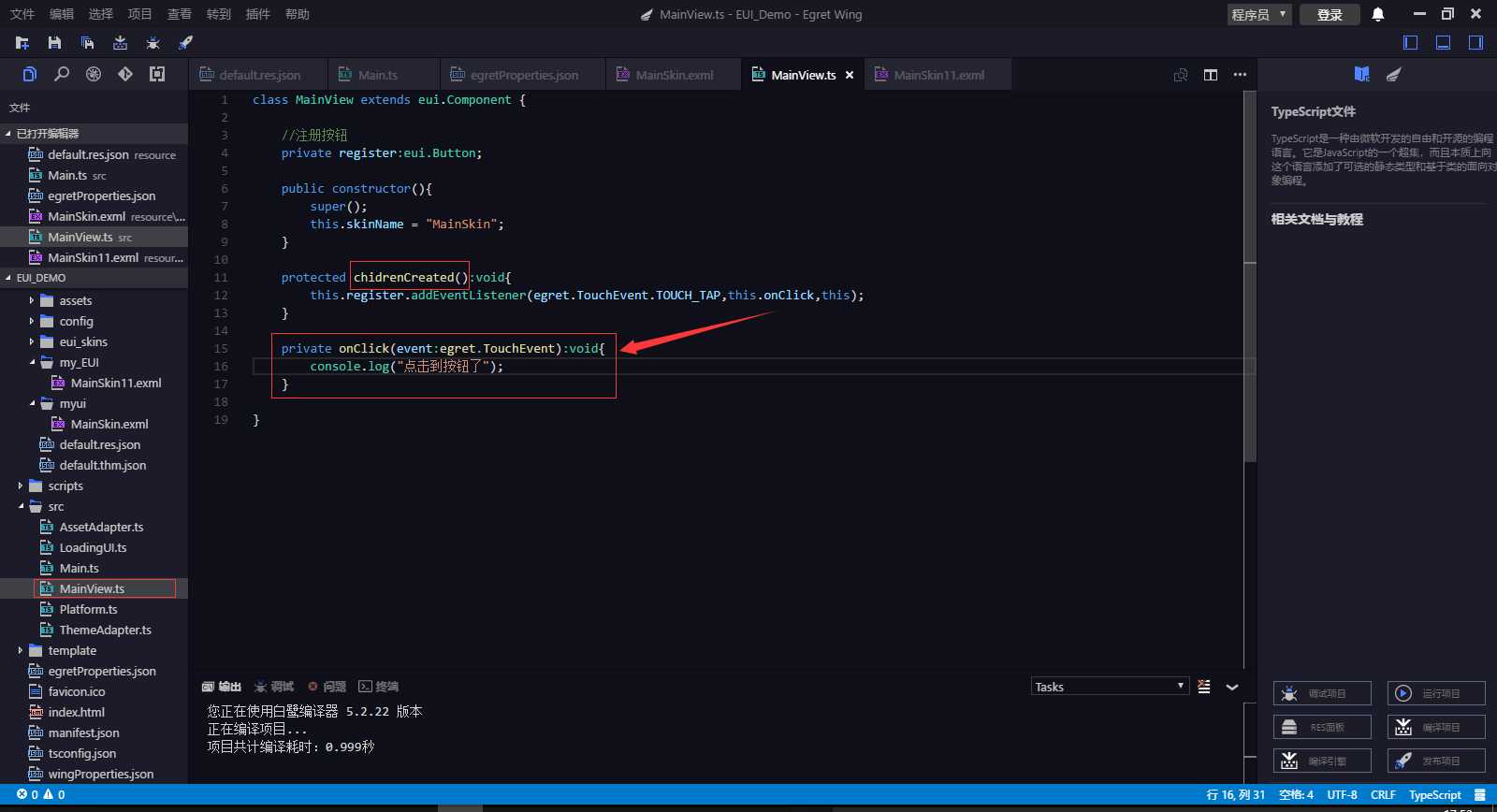Open the 文件 menu
Image resolution: width=1497 pixels, height=812 pixels.
point(22,14)
